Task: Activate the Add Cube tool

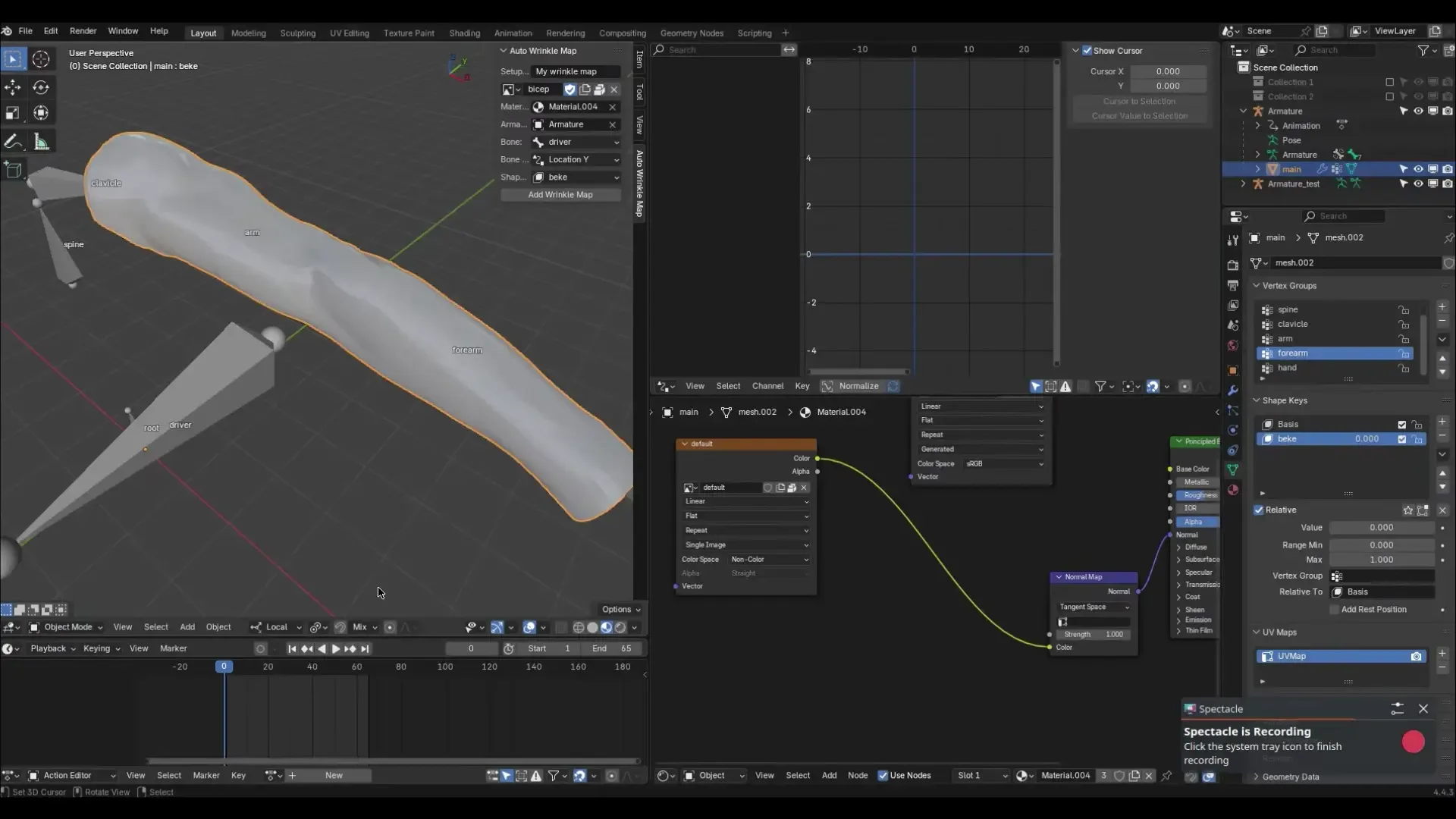Action: tap(13, 171)
